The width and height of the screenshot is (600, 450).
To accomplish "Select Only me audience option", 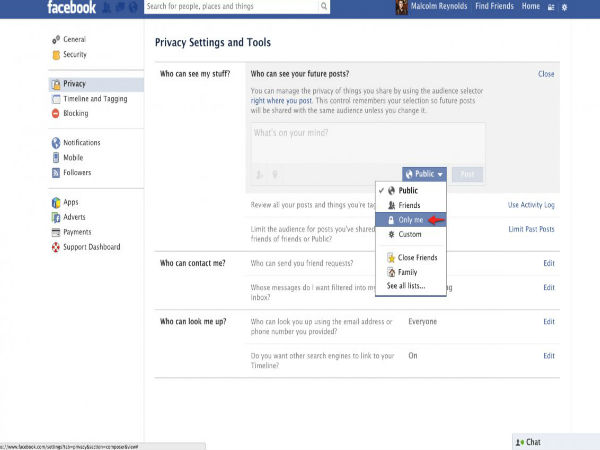I will click(411, 220).
